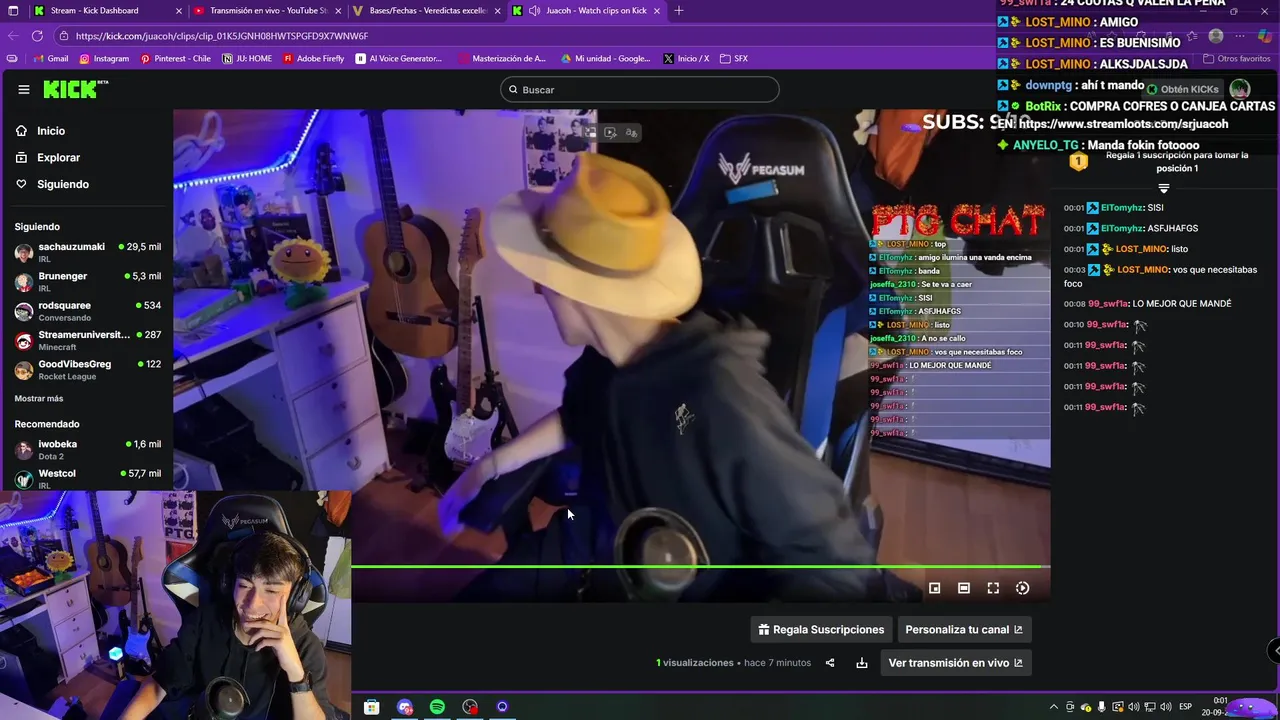Open sachauzumaki channel in Siguiendo list

coord(88,252)
